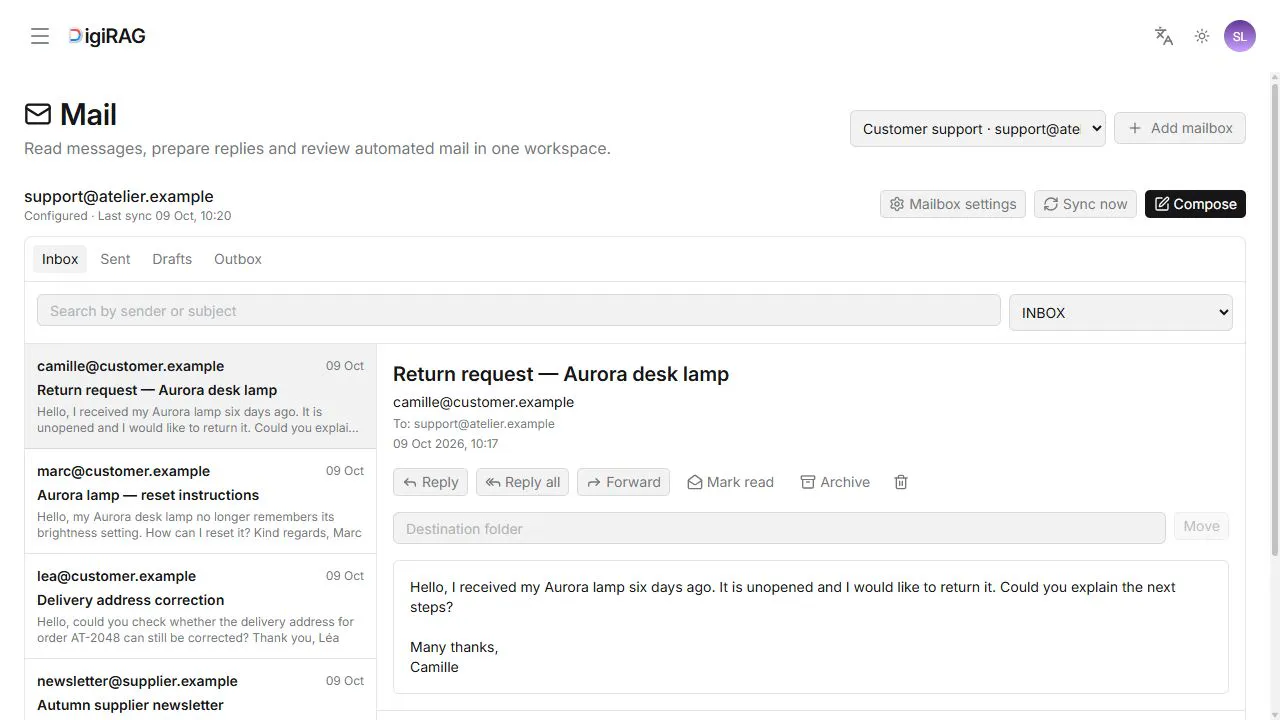1280x720 pixels.
Task: Click the Add mailbox button
Action: [1180, 128]
